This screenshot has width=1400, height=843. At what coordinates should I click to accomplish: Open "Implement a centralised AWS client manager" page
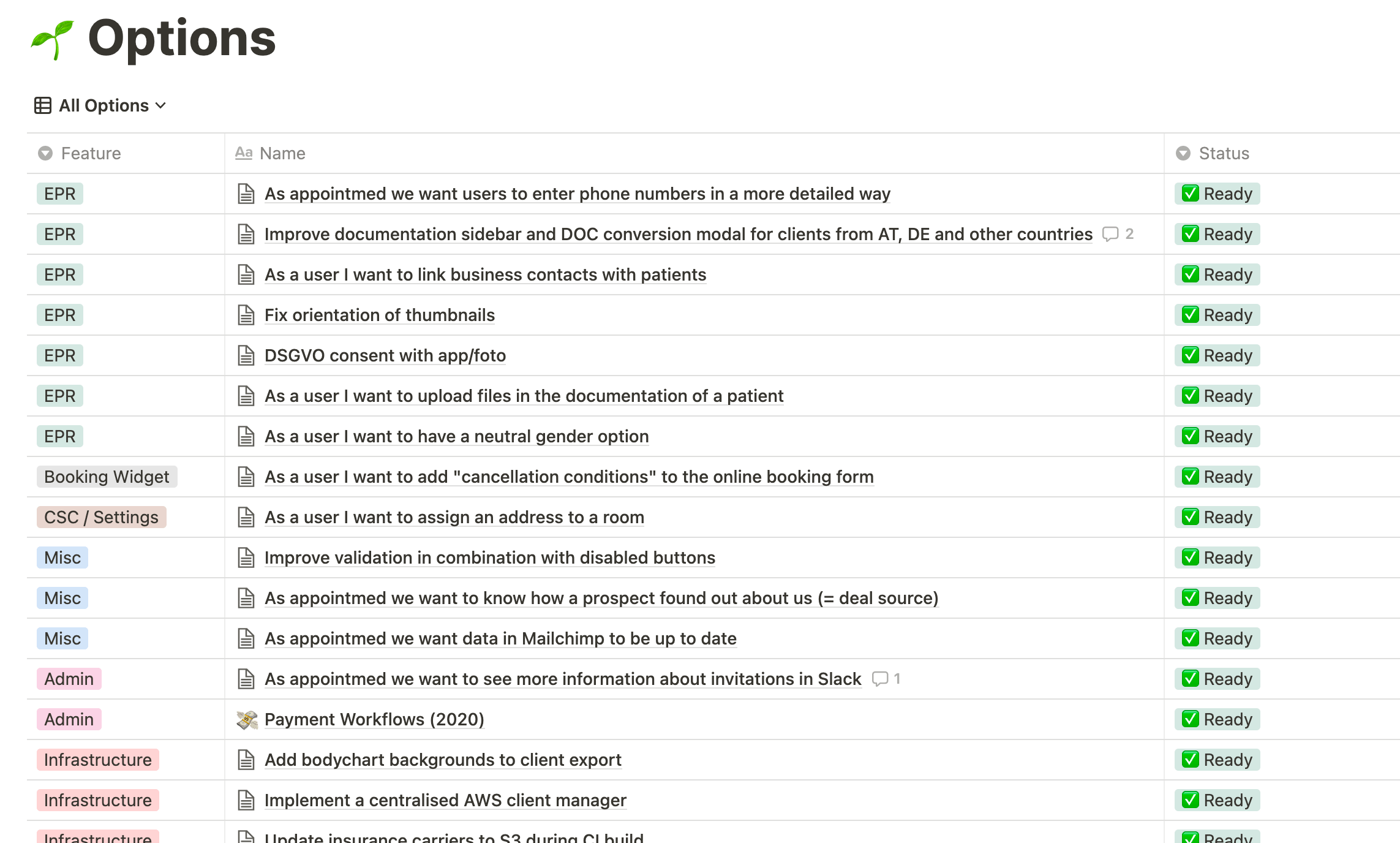click(x=445, y=800)
